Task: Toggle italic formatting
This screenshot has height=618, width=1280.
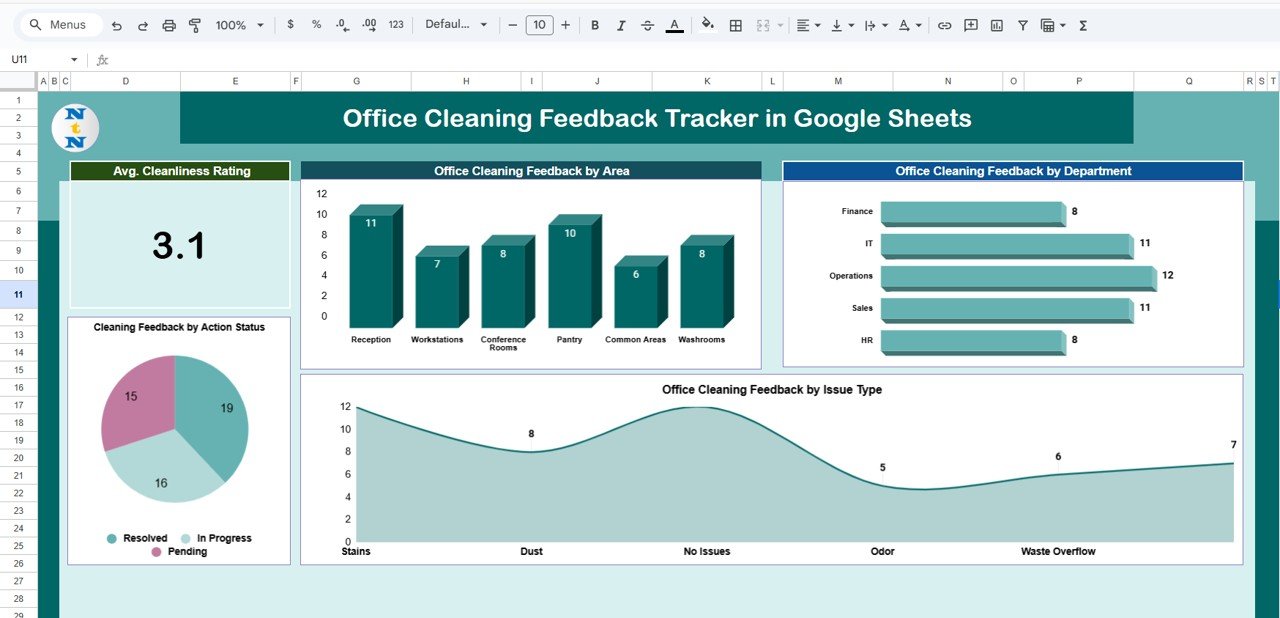Action: pos(620,24)
